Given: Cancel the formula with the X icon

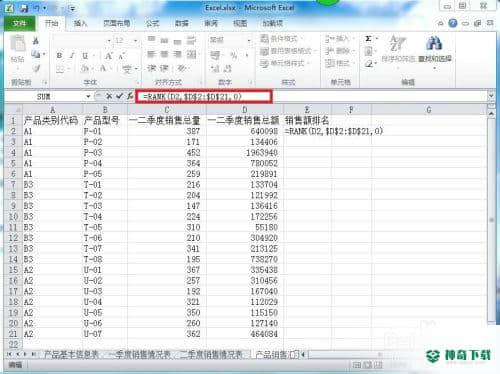Looking at the screenshot, I should (x=109, y=96).
